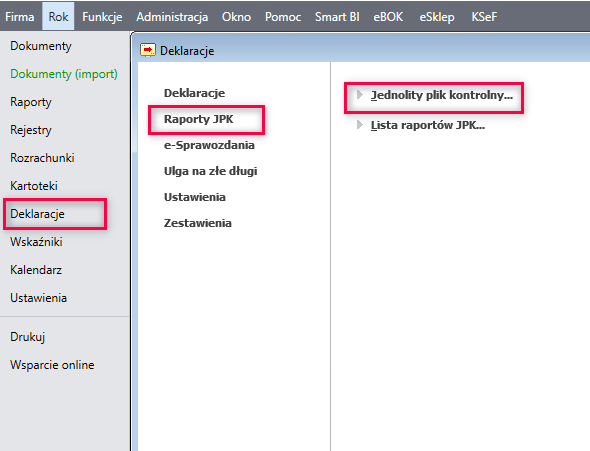
Task: Go to Dokumenty (import) in sidebar
Action: tap(64, 74)
